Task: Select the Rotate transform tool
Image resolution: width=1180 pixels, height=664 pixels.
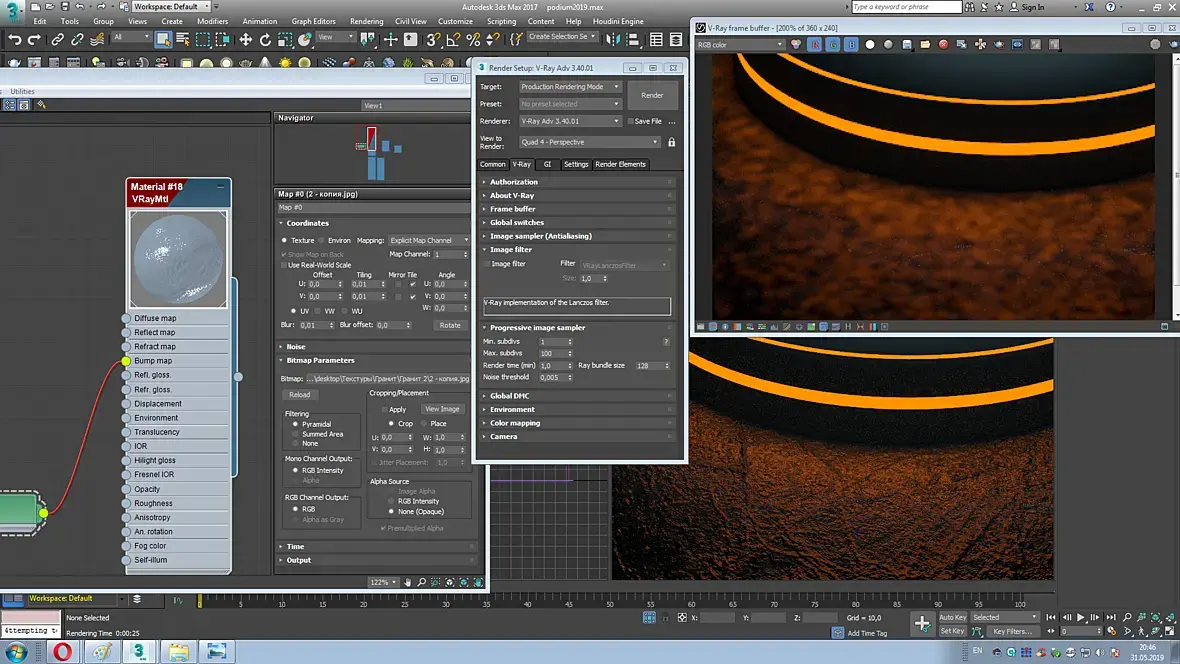Action: click(x=266, y=40)
